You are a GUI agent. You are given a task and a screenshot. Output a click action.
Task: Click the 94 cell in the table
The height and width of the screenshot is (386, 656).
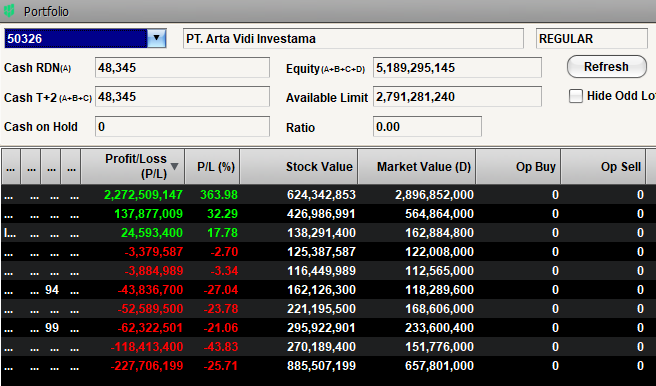pos(51,290)
